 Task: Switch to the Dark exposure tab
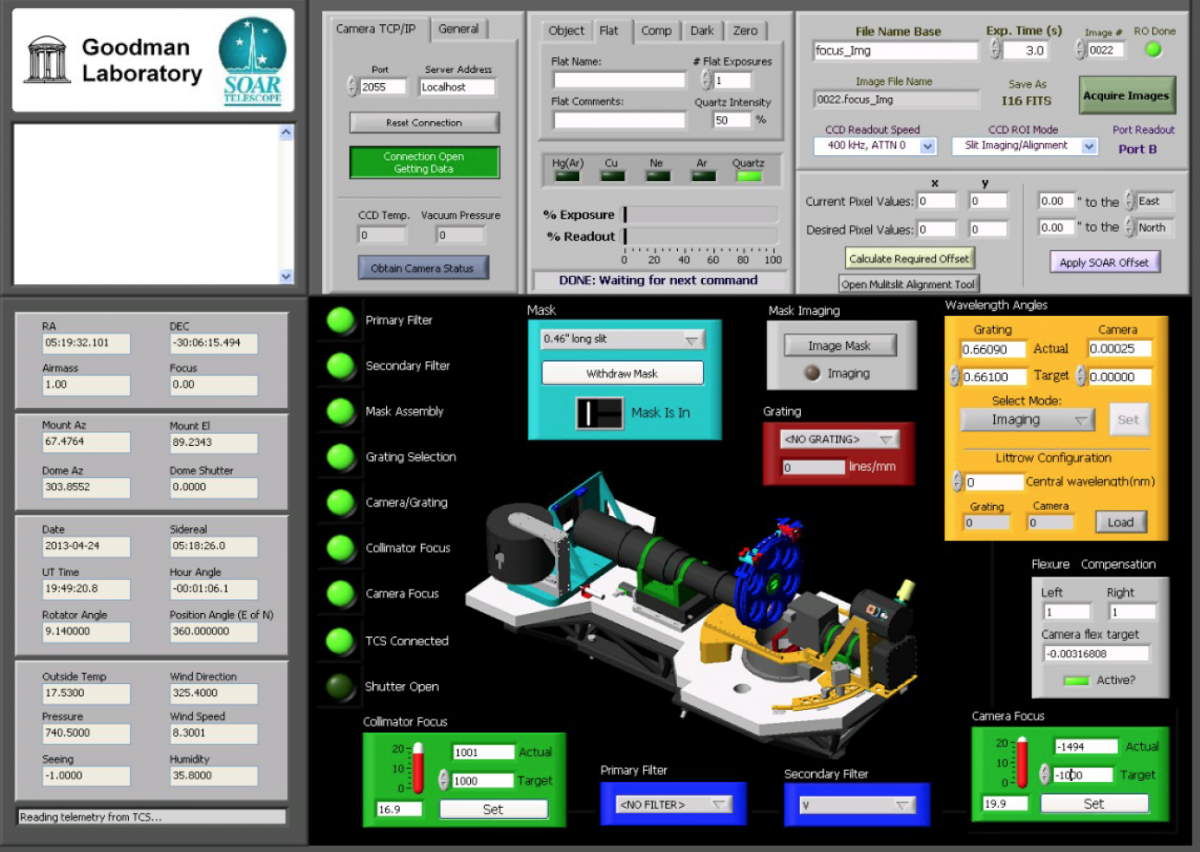coord(702,30)
